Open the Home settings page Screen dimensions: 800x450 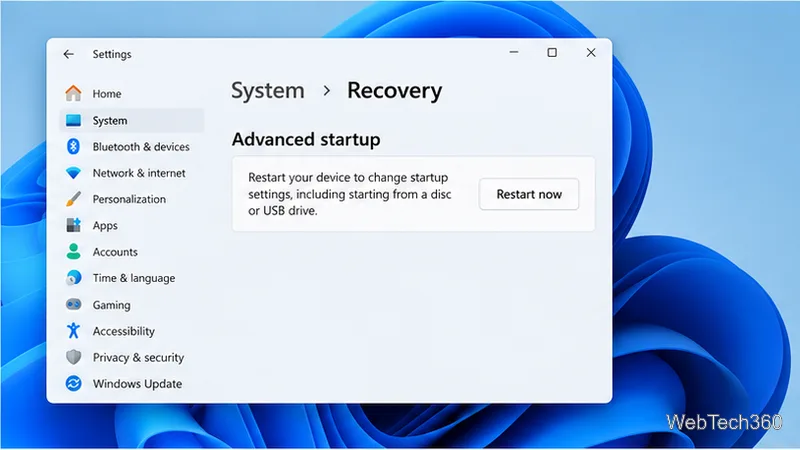coord(107,94)
